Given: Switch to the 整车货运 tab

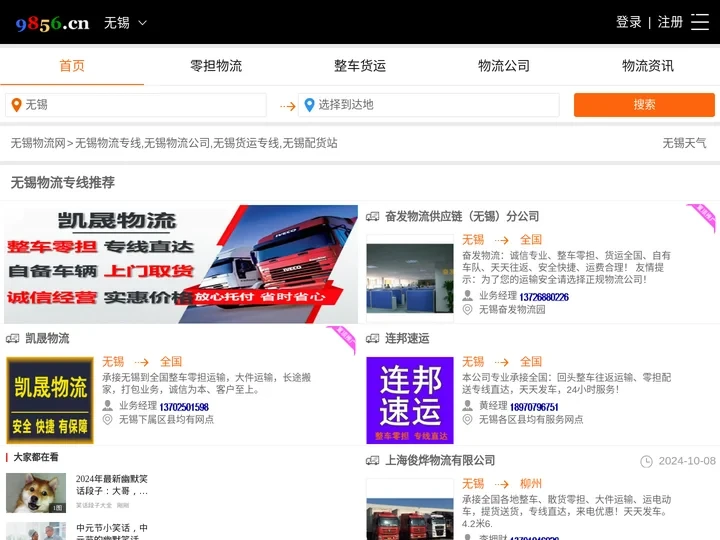Looking at the screenshot, I should point(360,66).
